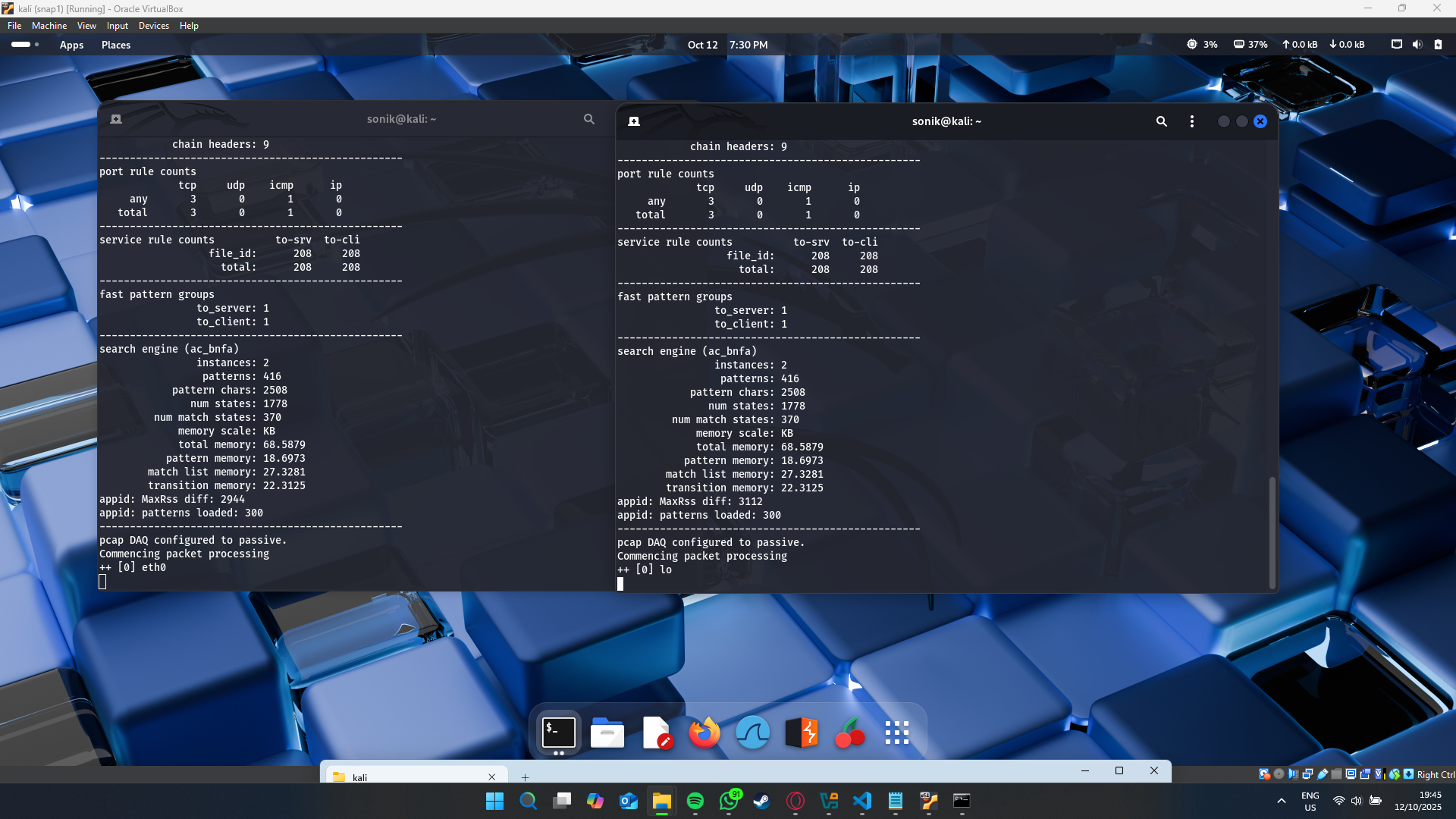Click VirtualBox mouse integration icon
1456x819 pixels.
1395,774
